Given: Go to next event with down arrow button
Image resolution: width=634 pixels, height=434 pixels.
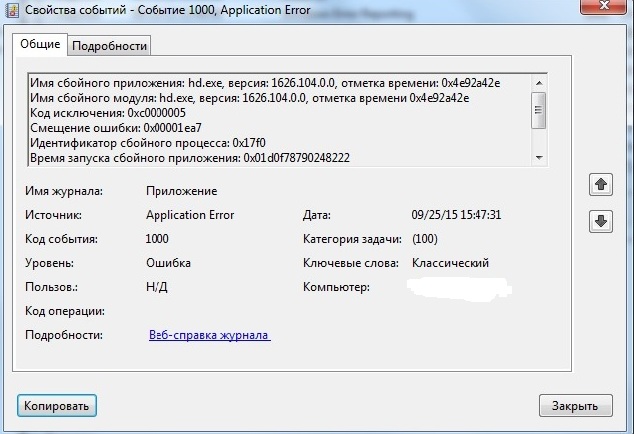Looking at the screenshot, I should [x=601, y=222].
